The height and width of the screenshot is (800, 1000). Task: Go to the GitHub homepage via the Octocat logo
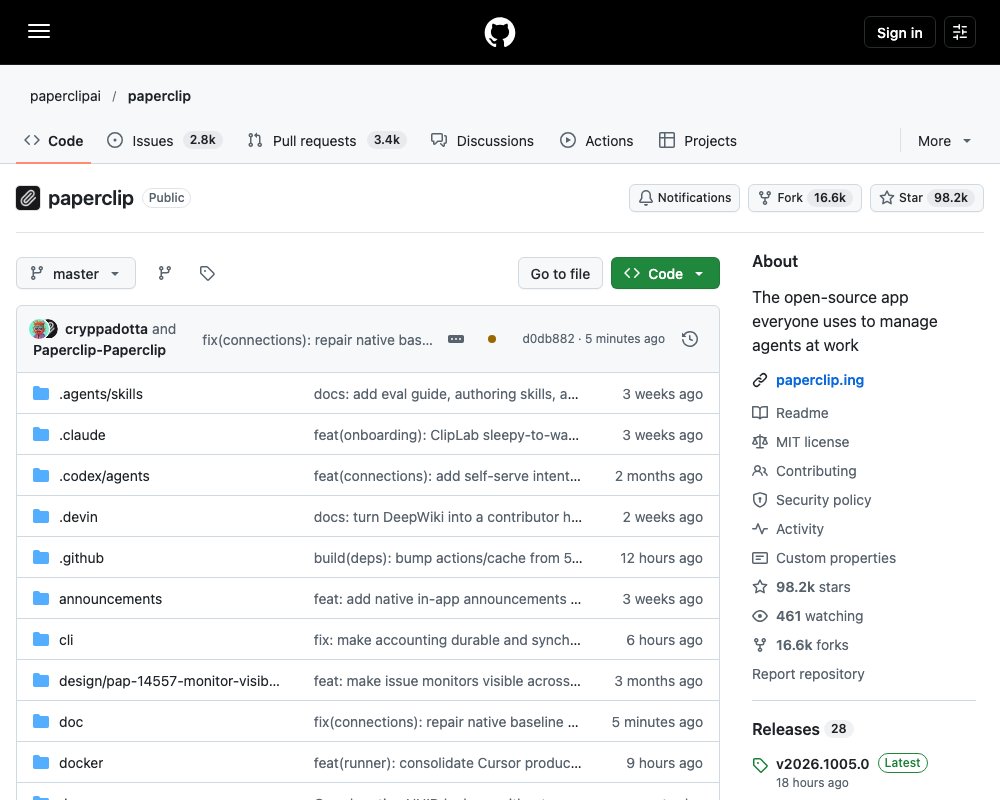(x=500, y=32)
